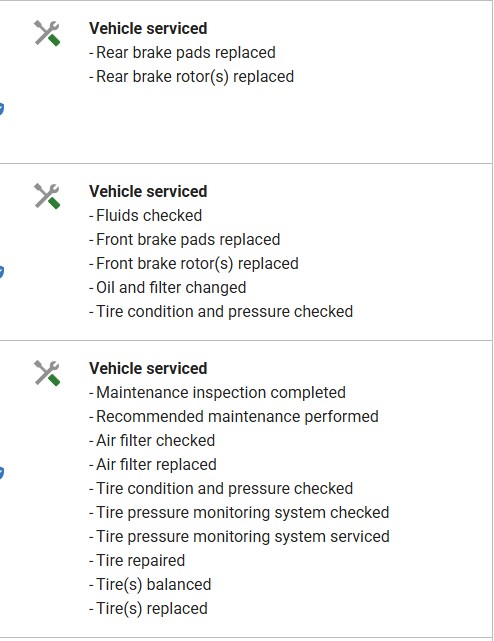Click 'Oil and filter changed' entry
The image size is (494, 641).
click(168, 288)
